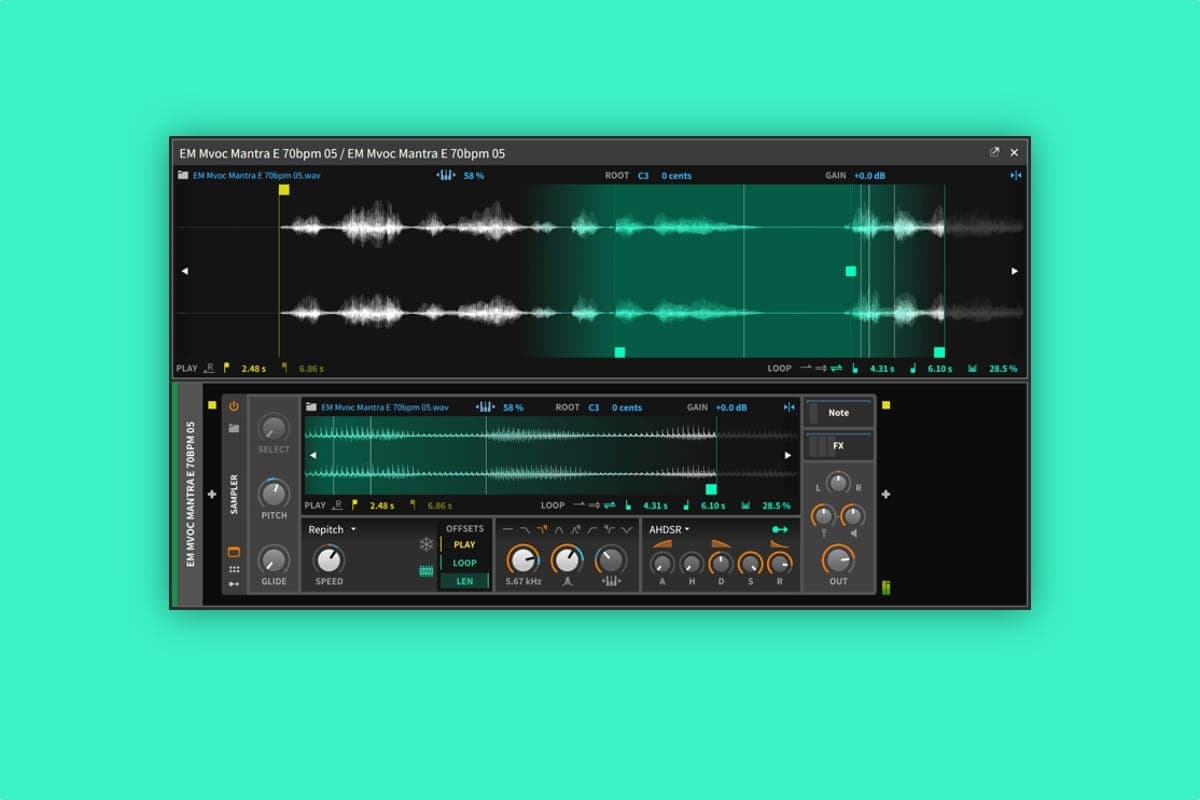Click 2.48 s play start value in top editor
This screenshot has width=1200, height=800.
[254, 368]
